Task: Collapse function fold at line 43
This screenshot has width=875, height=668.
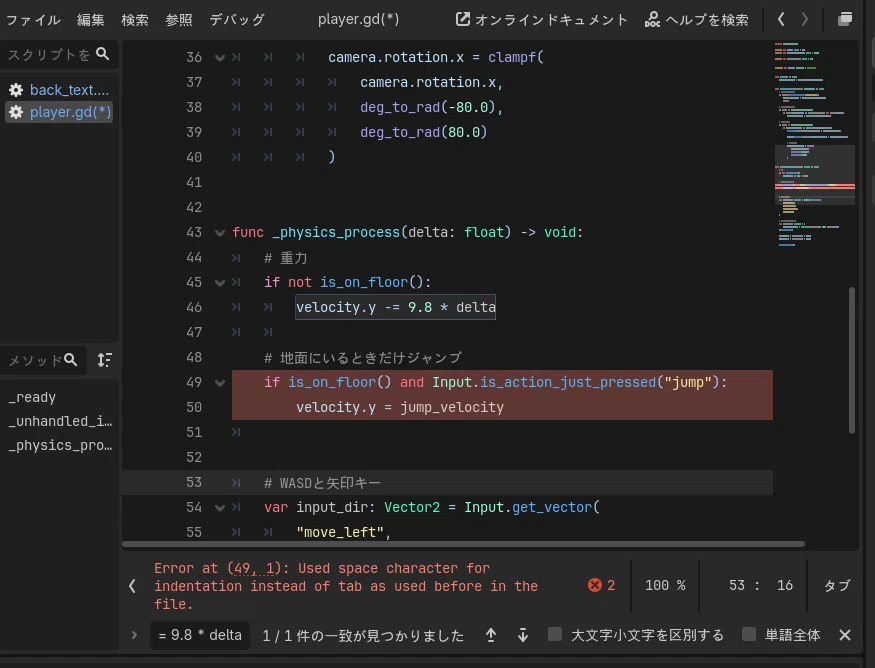Action: pos(220,233)
